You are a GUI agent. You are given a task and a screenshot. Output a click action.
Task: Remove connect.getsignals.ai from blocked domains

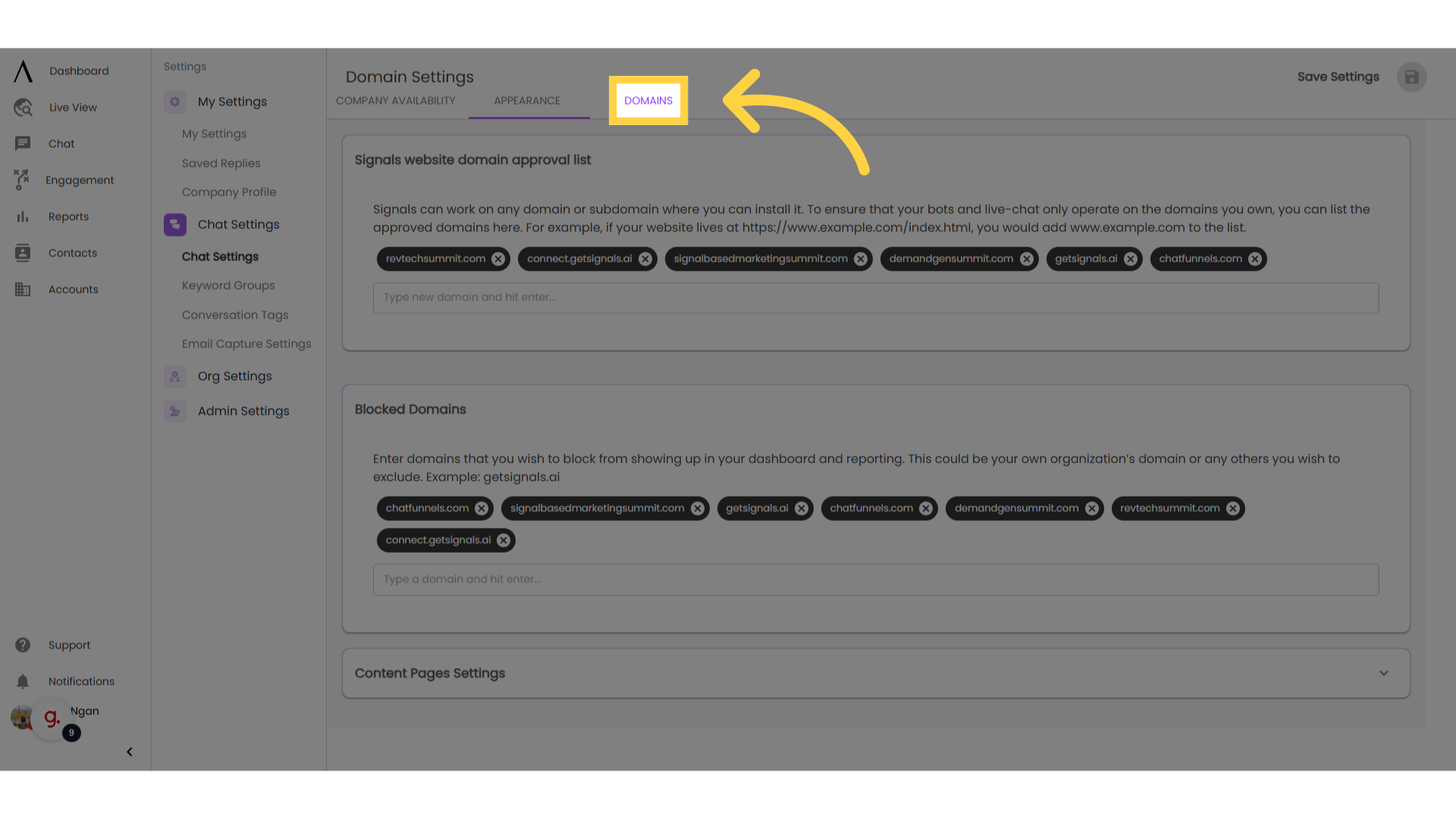click(504, 540)
